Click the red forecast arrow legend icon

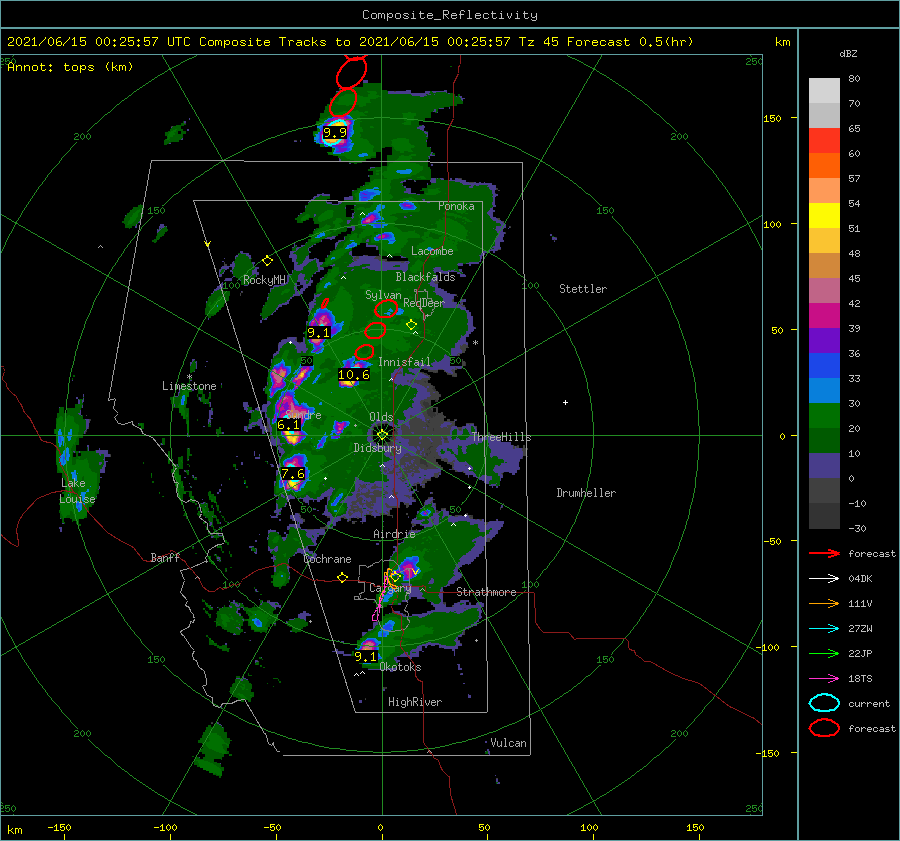coord(824,553)
